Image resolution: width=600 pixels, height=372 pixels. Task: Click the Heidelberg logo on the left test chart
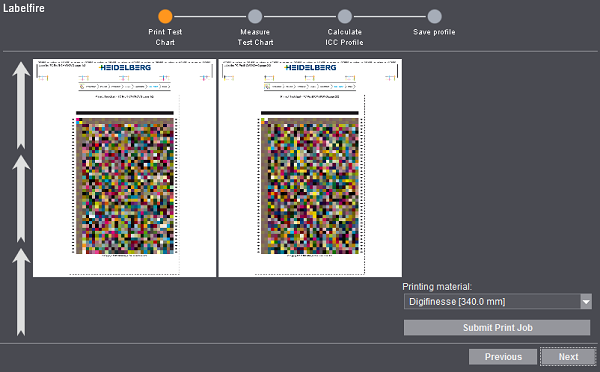[x=125, y=67]
